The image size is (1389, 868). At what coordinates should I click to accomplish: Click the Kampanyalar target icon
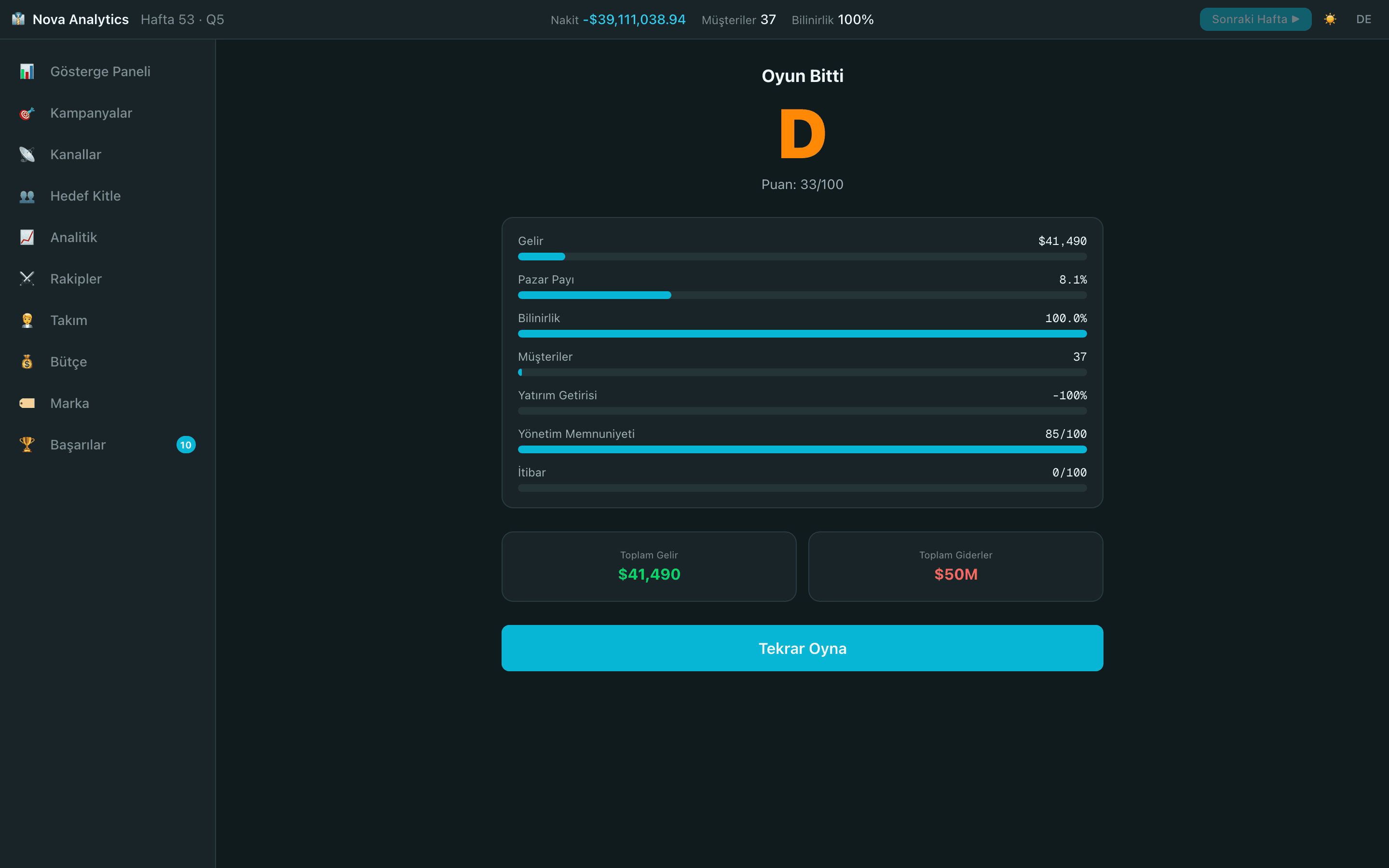(27, 113)
